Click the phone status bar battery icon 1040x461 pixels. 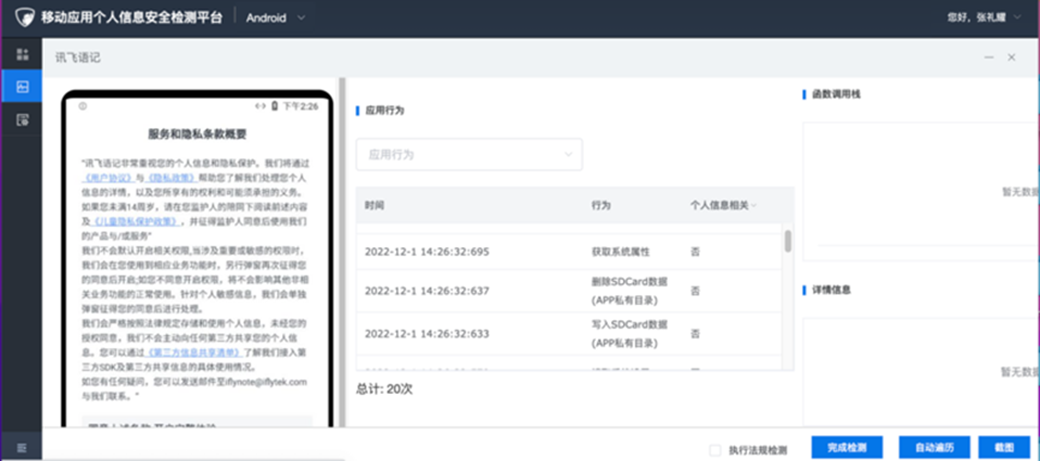coord(275,106)
